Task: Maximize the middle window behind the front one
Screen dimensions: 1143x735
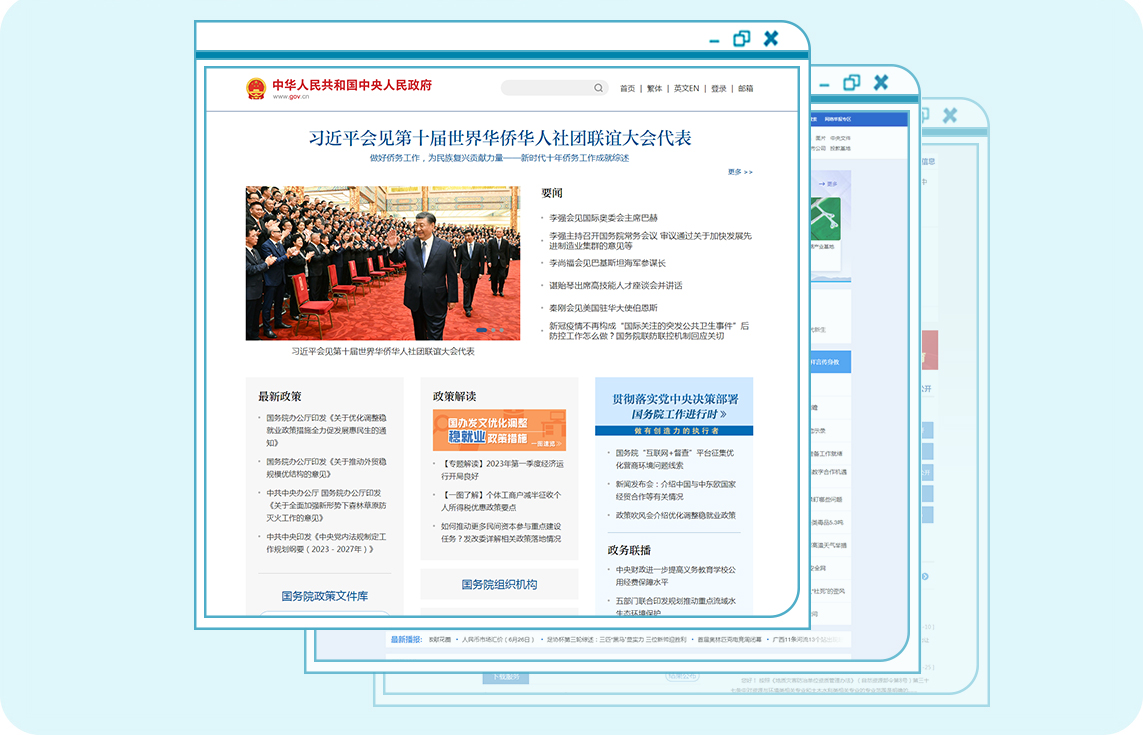Action: [851, 83]
